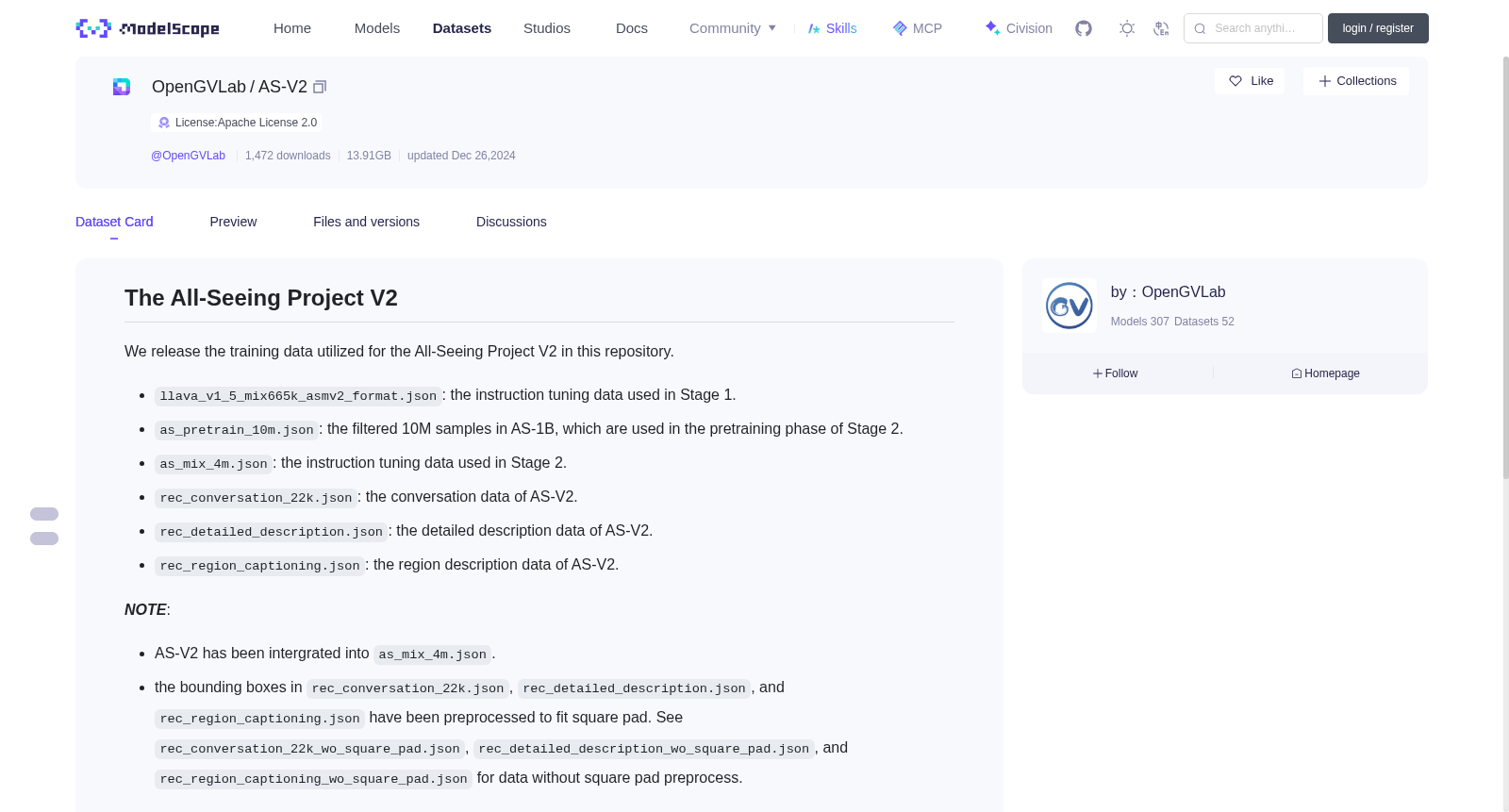The image size is (1509, 812).
Task: Open the Skills section
Action: (832, 28)
